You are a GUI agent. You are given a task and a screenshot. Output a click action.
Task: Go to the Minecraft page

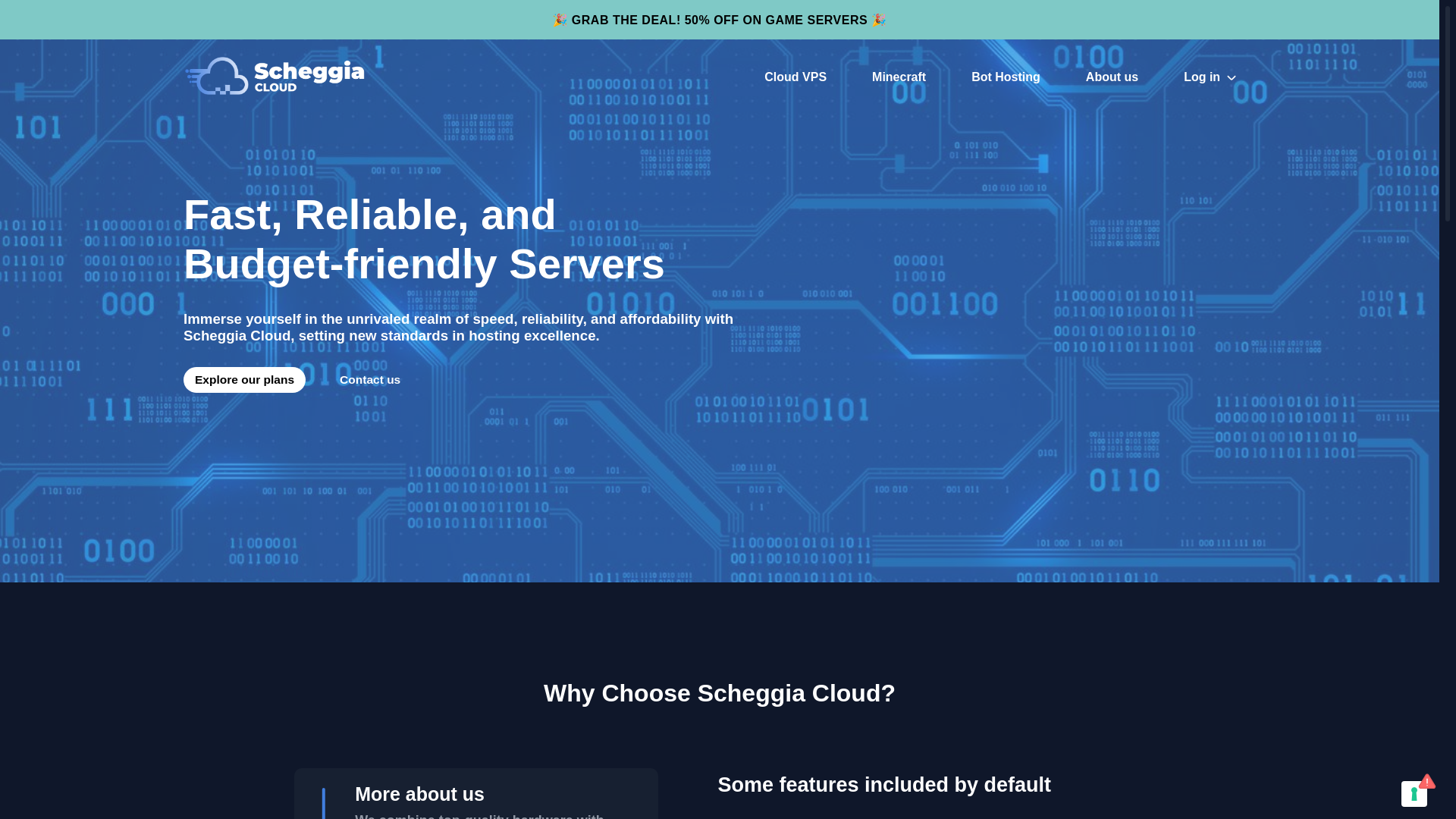click(x=899, y=77)
